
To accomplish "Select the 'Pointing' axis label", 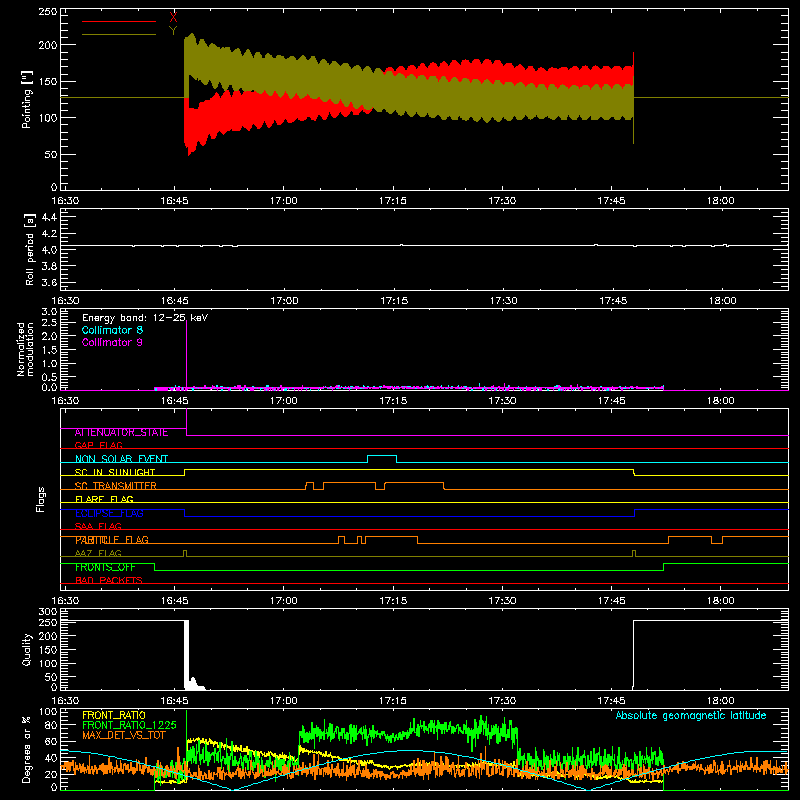I will [x=27, y=100].
